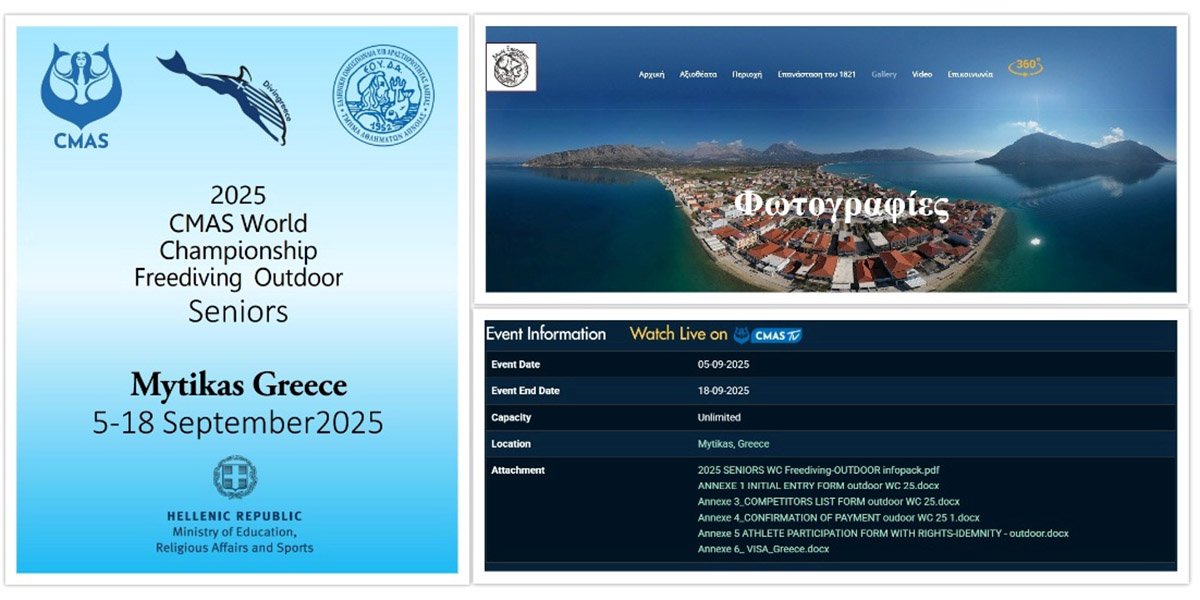The width and height of the screenshot is (1200, 600).
Task: Click the CMAS TV logo
Action: tap(768, 335)
